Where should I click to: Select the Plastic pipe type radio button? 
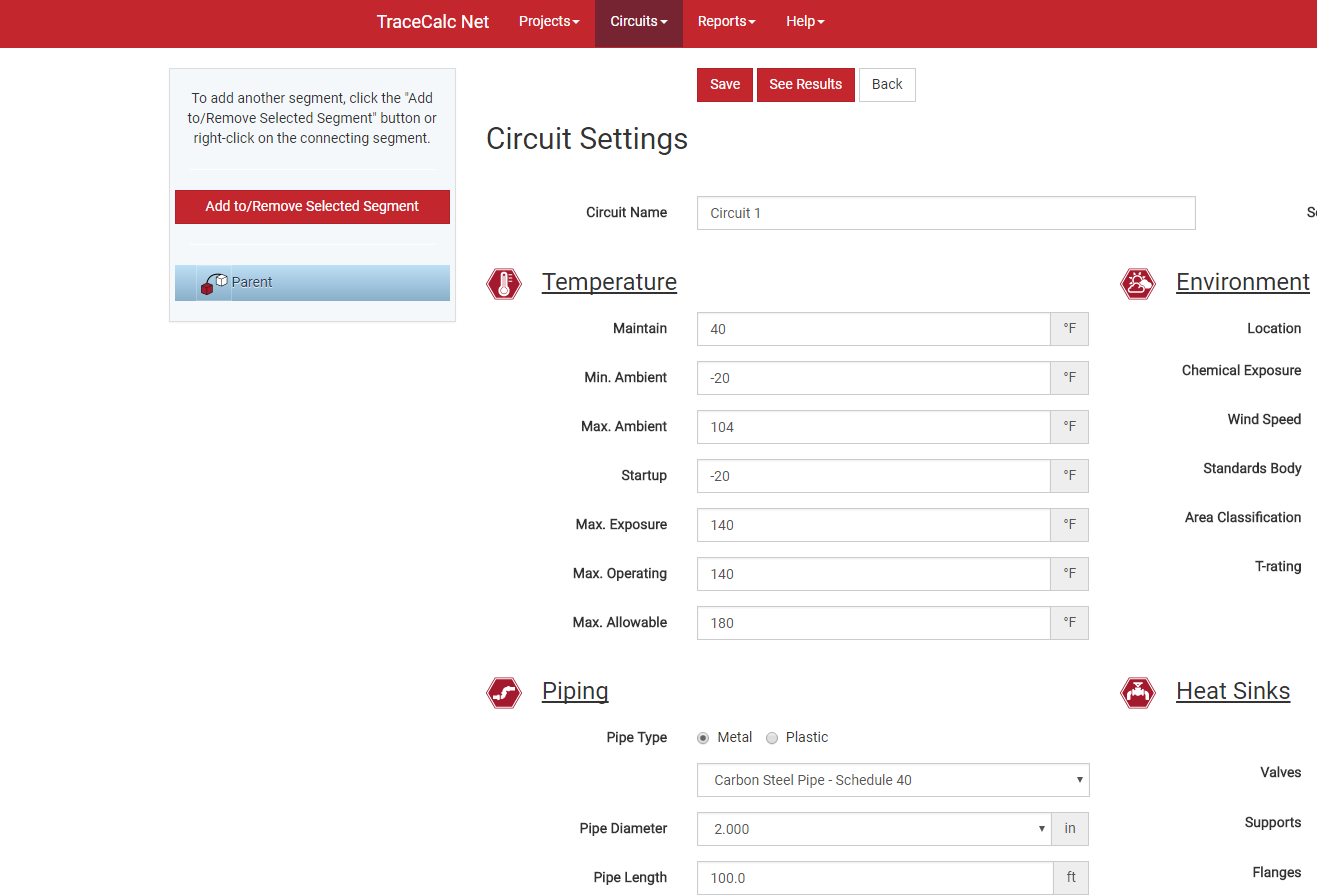772,738
